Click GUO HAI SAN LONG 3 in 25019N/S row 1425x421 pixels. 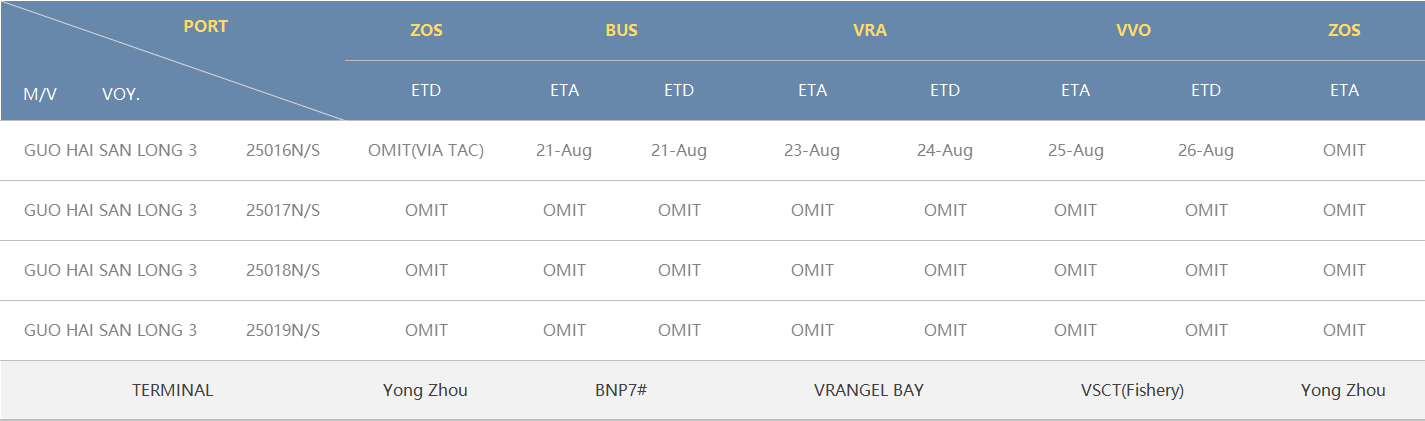pos(110,331)
